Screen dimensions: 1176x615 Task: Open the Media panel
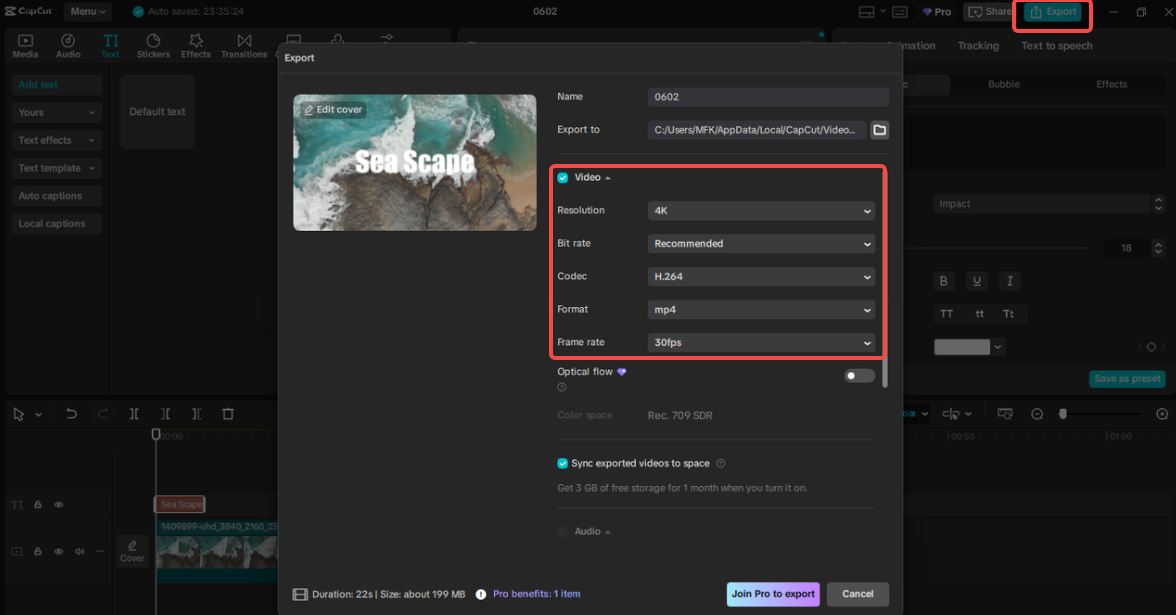[x=24, y=45]
